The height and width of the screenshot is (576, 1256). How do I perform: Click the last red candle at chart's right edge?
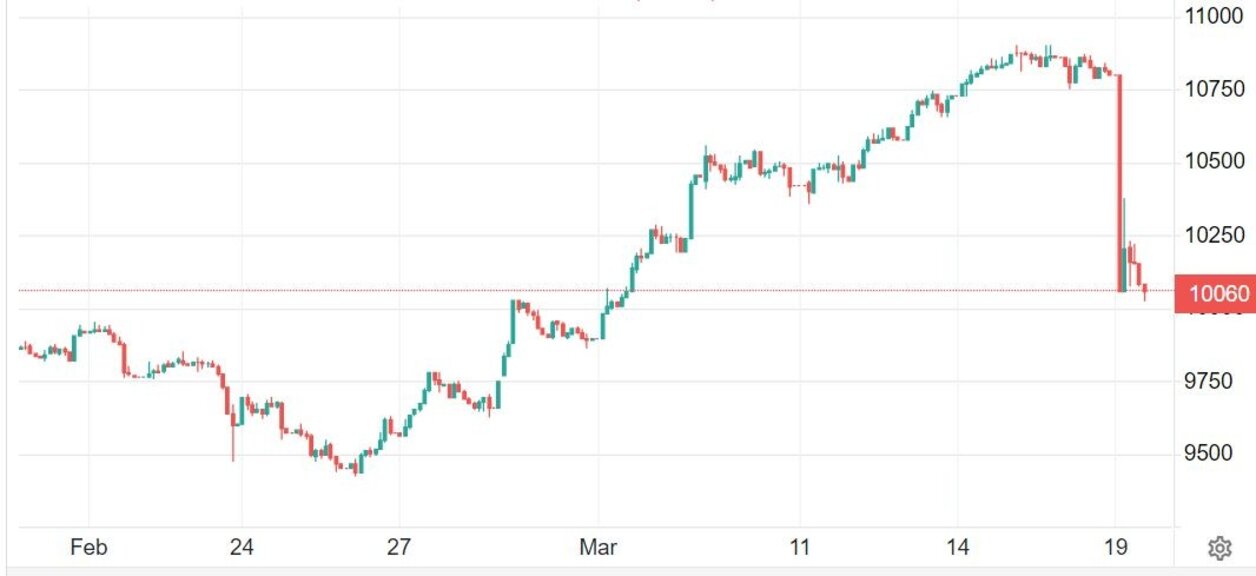pyautogui.click(x=1144, y=289)
